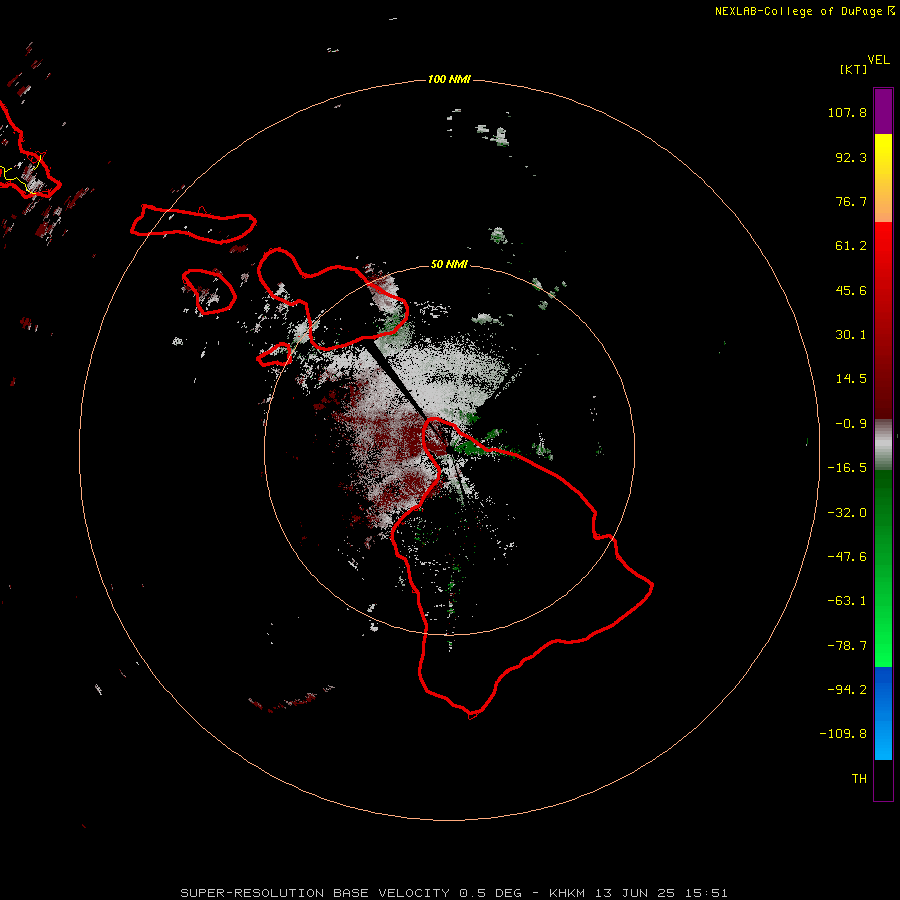
Task: Pick the purple segment of velocity scale
Action: coord(883,111)
